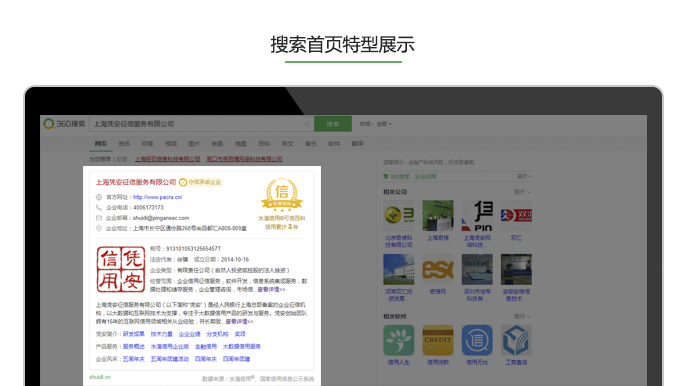The height and width of the screenshot is (386, 686).
Task: Open 查看详情>> after the company description
Action: point(239,322)
